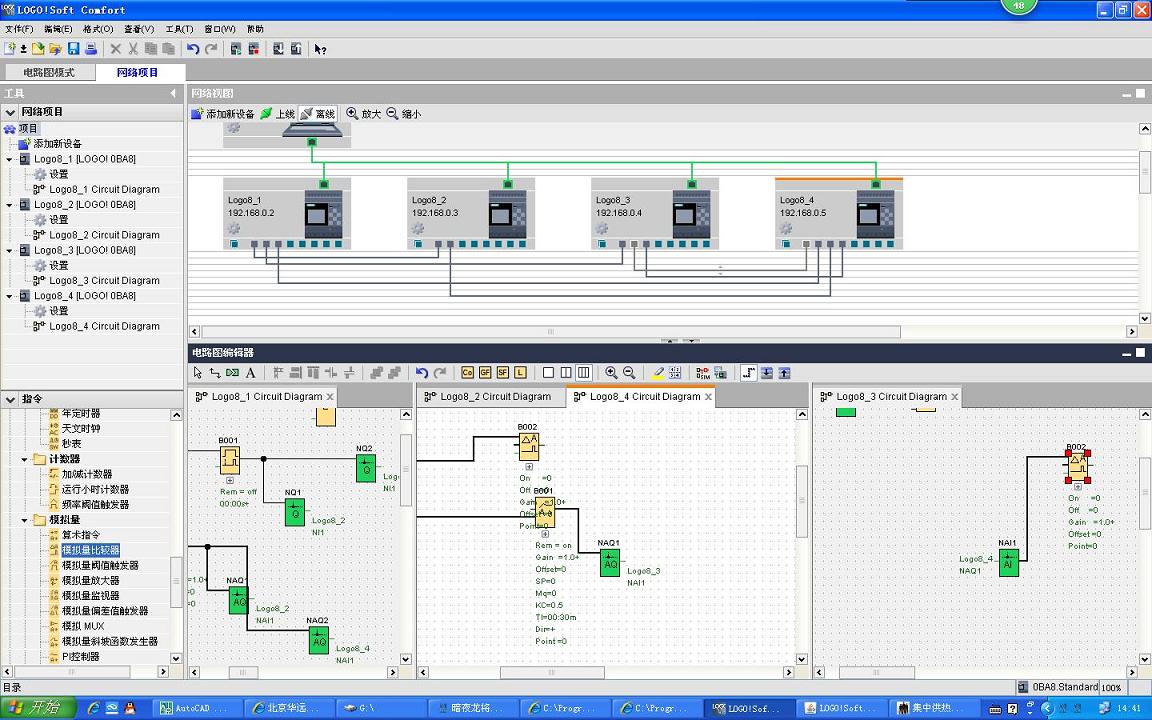Viewport: 1152px width, 720px height.
Task: Undo in the circuit editor toolbar
Action: (x=422, y=372)
